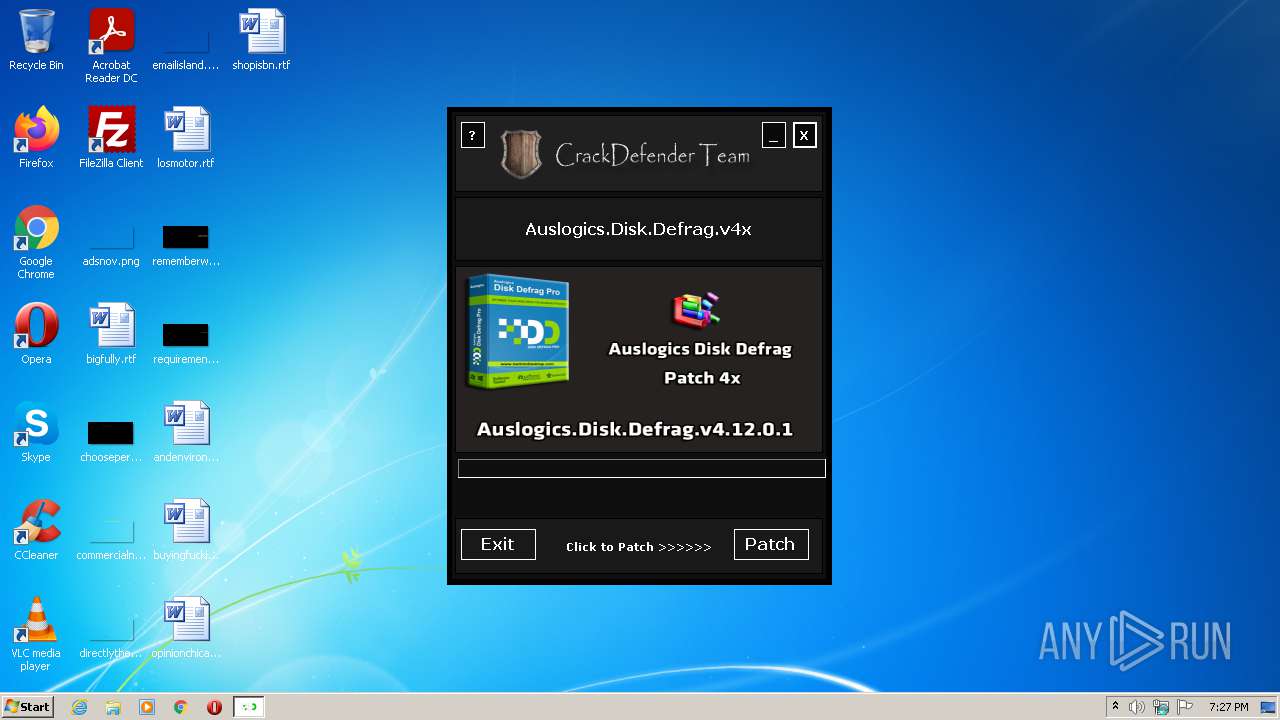Click the Auslogics.Disk.Defrag.v4.12.0.1 version text
Viewport: 1280px width, 720px height.
635,429
